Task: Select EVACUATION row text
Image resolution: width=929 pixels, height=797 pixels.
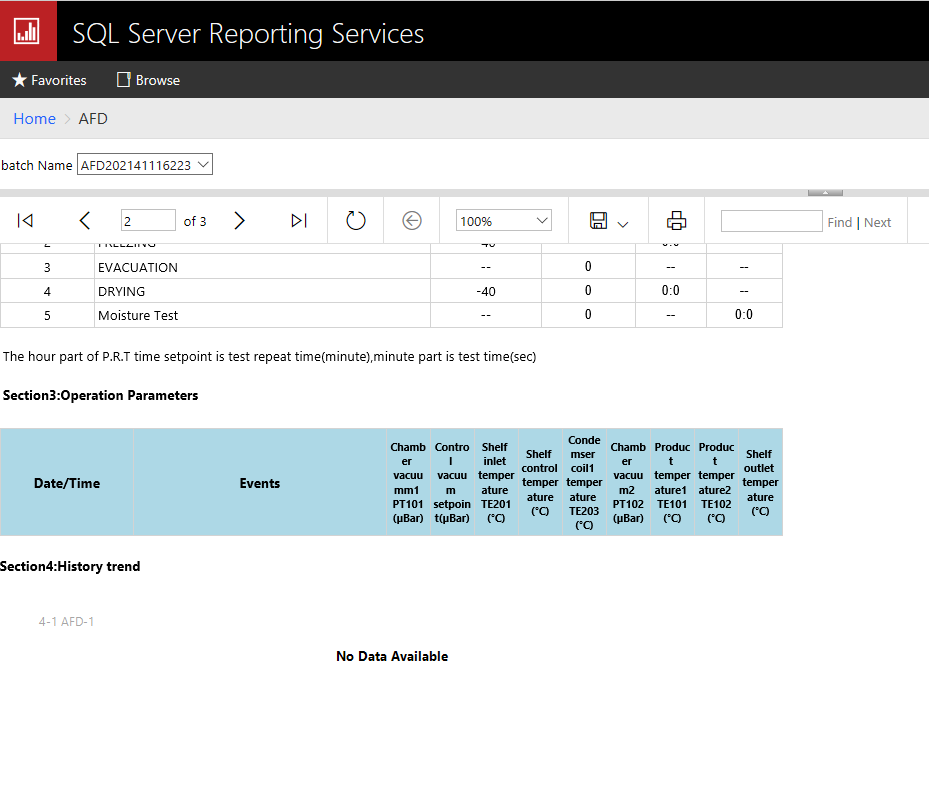Action: (137, 267)
